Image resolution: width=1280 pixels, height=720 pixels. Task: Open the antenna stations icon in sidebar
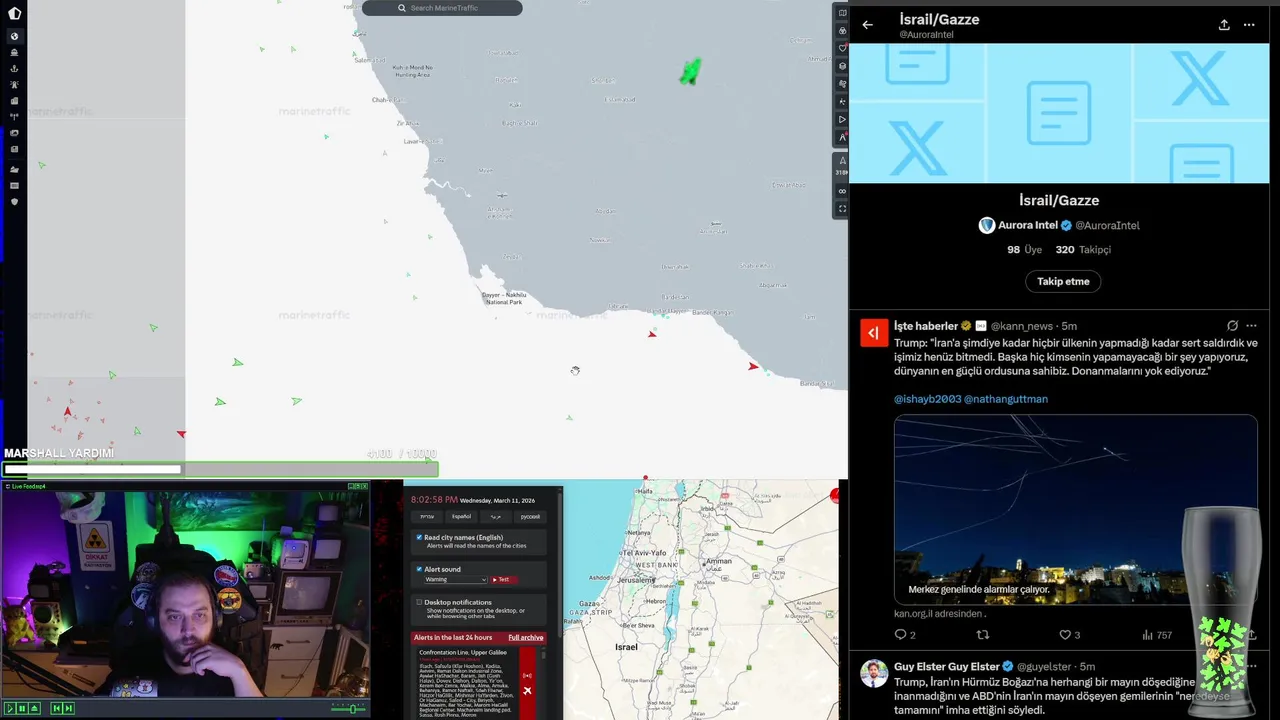point(14,116)
